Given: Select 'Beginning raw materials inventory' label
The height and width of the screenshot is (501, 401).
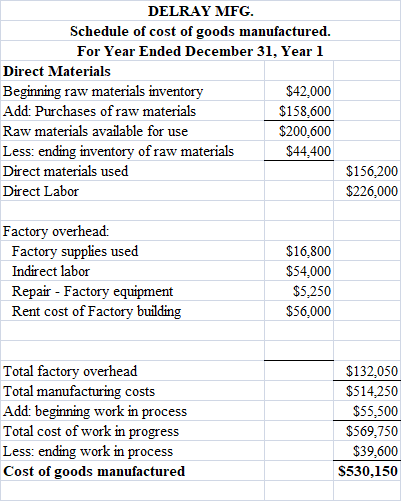Looking at the screenshot, I should tap(103, 91).
